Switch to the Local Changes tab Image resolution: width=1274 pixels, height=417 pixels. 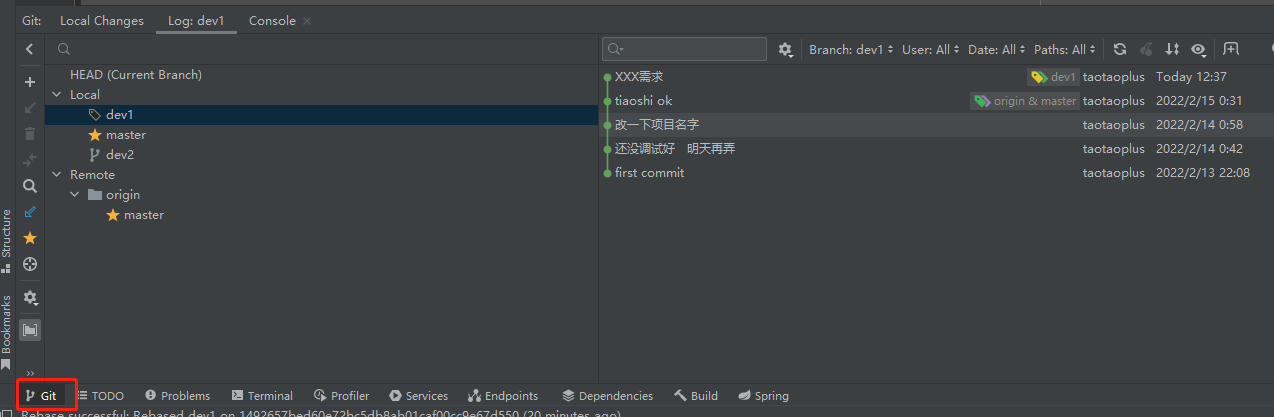click(x=102, y=20)
